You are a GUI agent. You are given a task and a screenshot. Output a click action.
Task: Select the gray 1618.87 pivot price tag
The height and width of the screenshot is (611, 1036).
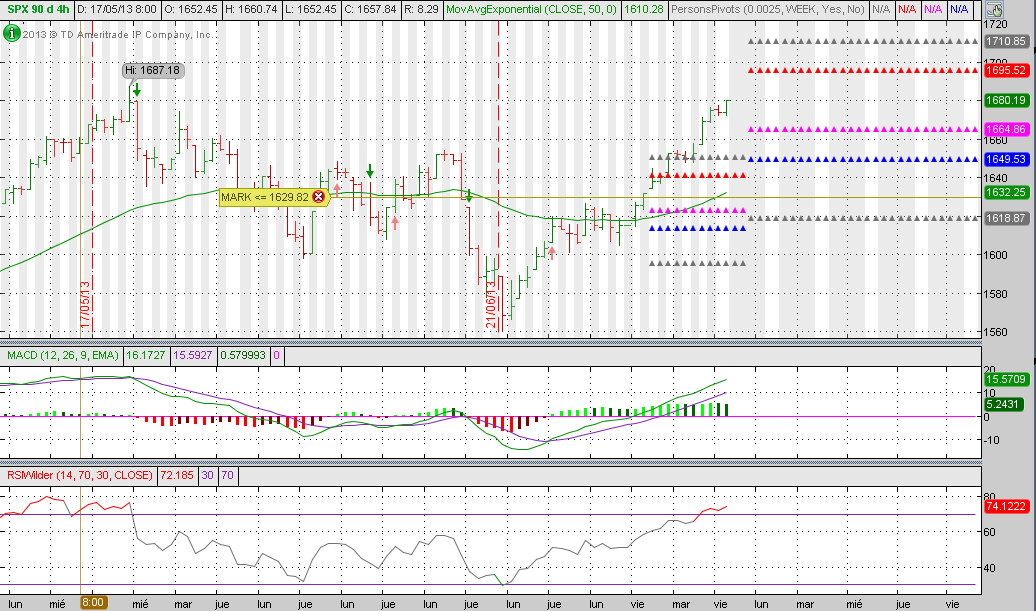(x=1006, y=218)
